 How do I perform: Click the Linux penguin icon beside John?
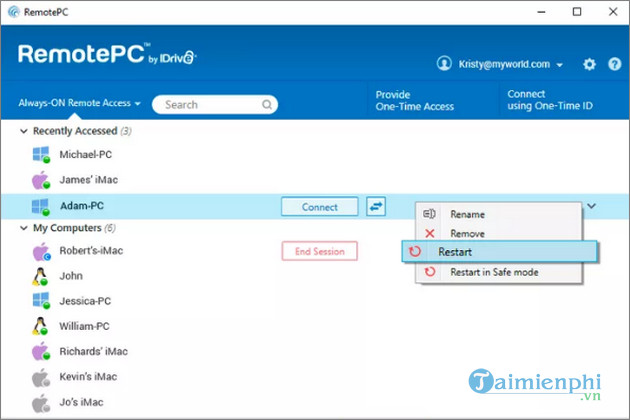40,277
